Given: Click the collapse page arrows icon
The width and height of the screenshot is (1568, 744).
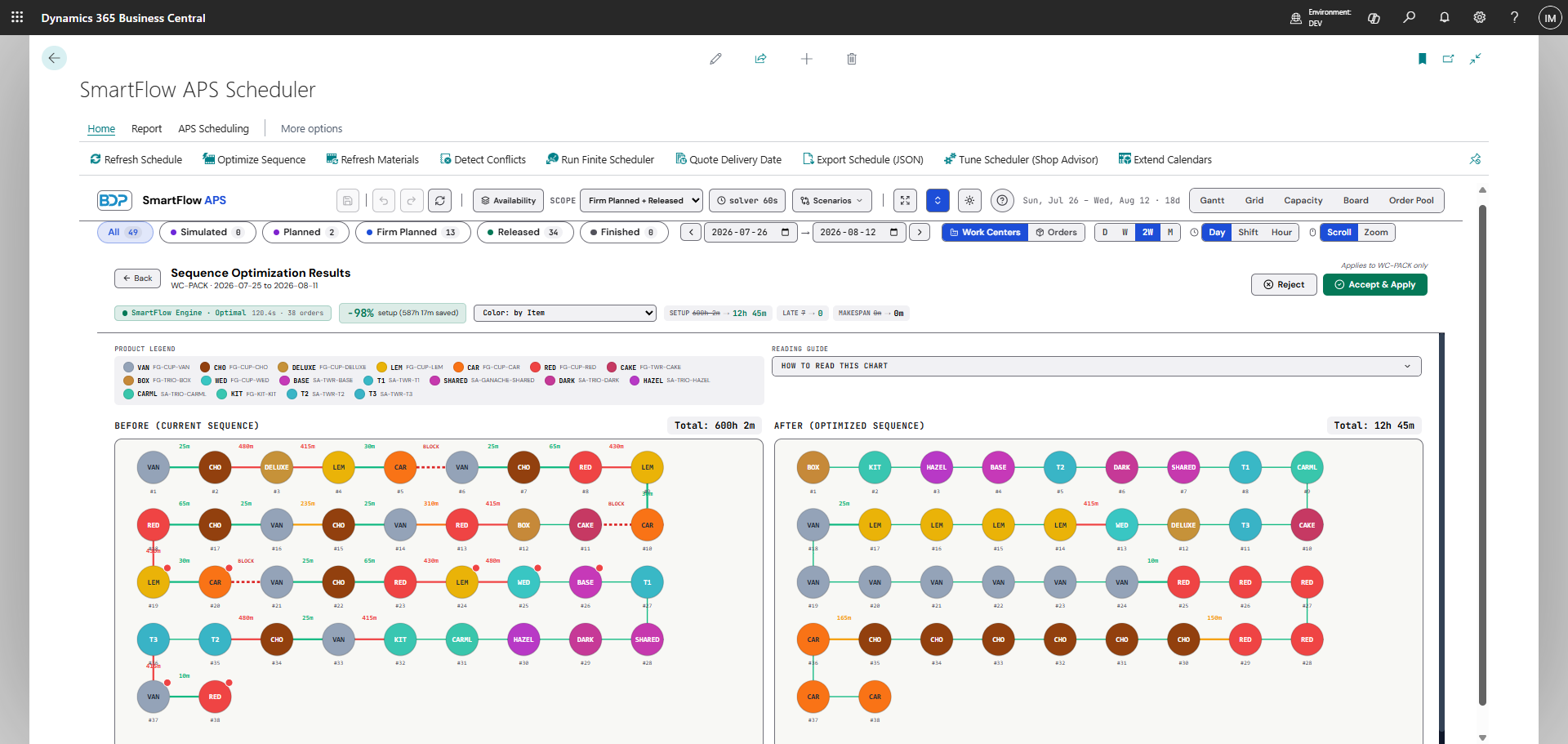Looking at the screenshot, I should 1476,59.
